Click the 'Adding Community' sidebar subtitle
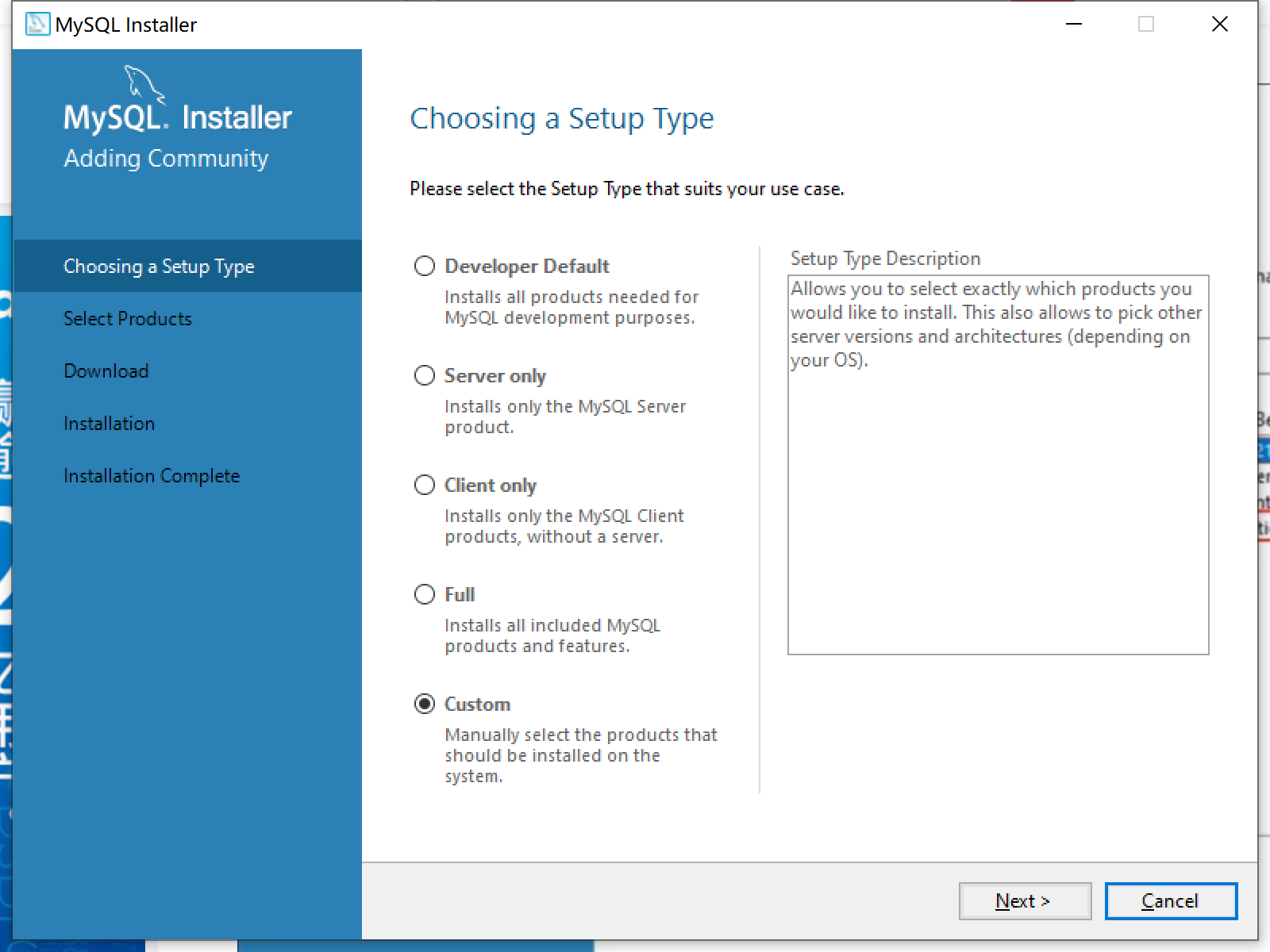 [x=166, y=158]
